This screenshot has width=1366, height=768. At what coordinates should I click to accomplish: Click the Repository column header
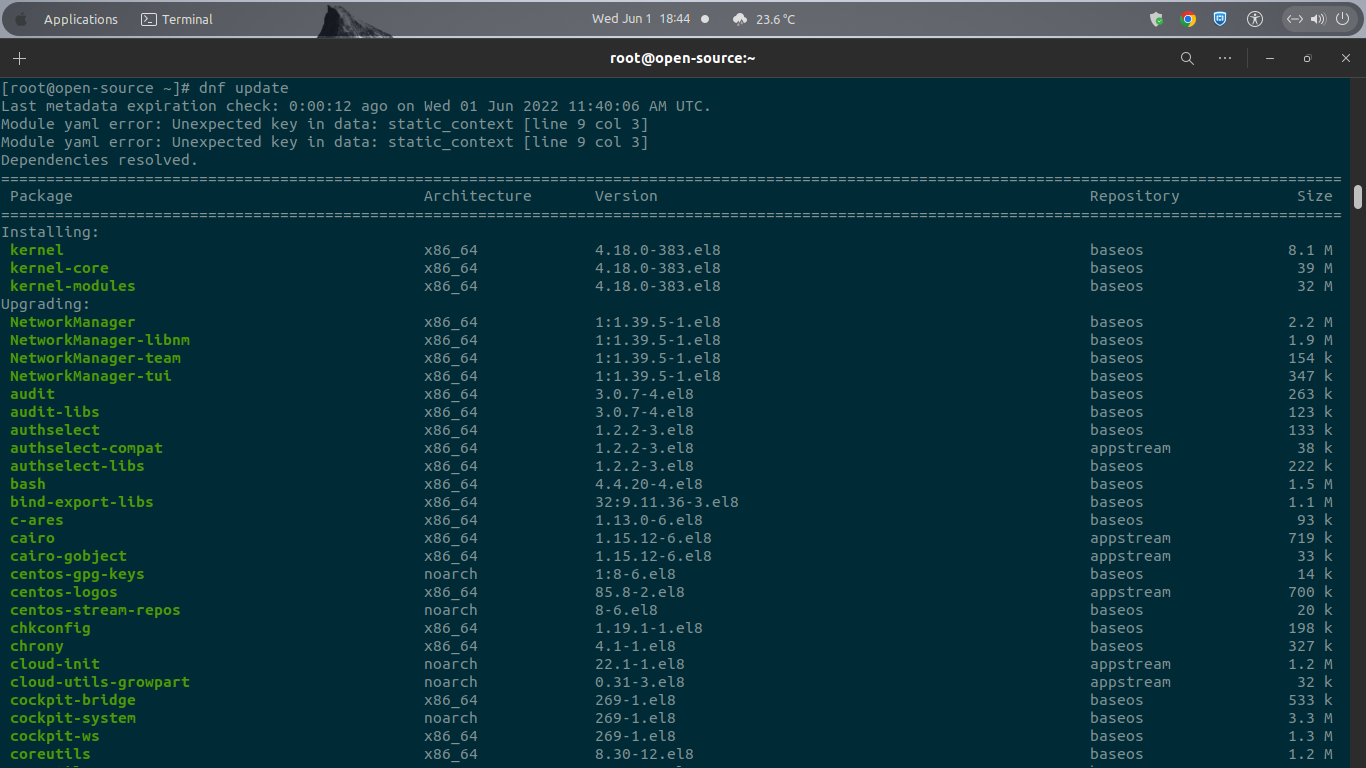coord(1134,196)
